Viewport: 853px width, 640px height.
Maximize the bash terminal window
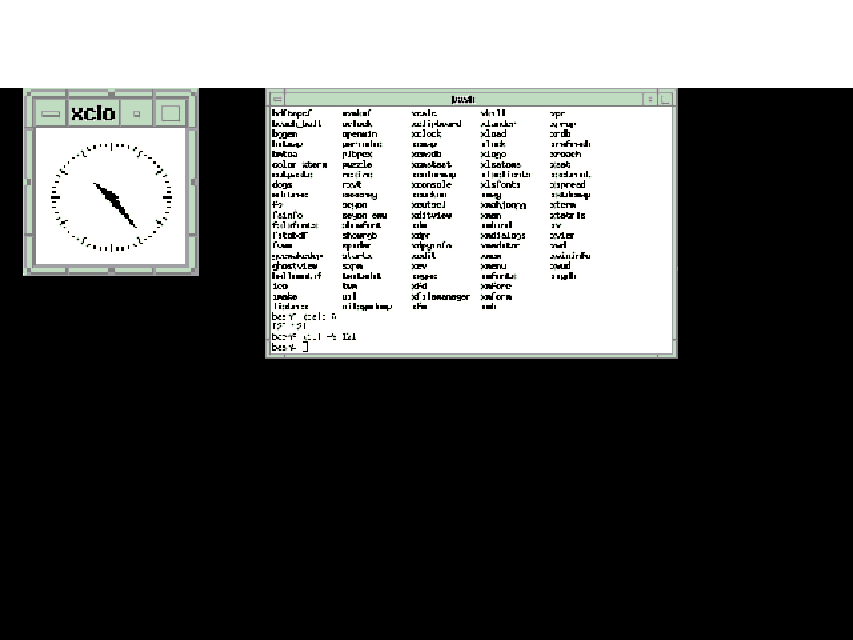(x=666, y=99)
